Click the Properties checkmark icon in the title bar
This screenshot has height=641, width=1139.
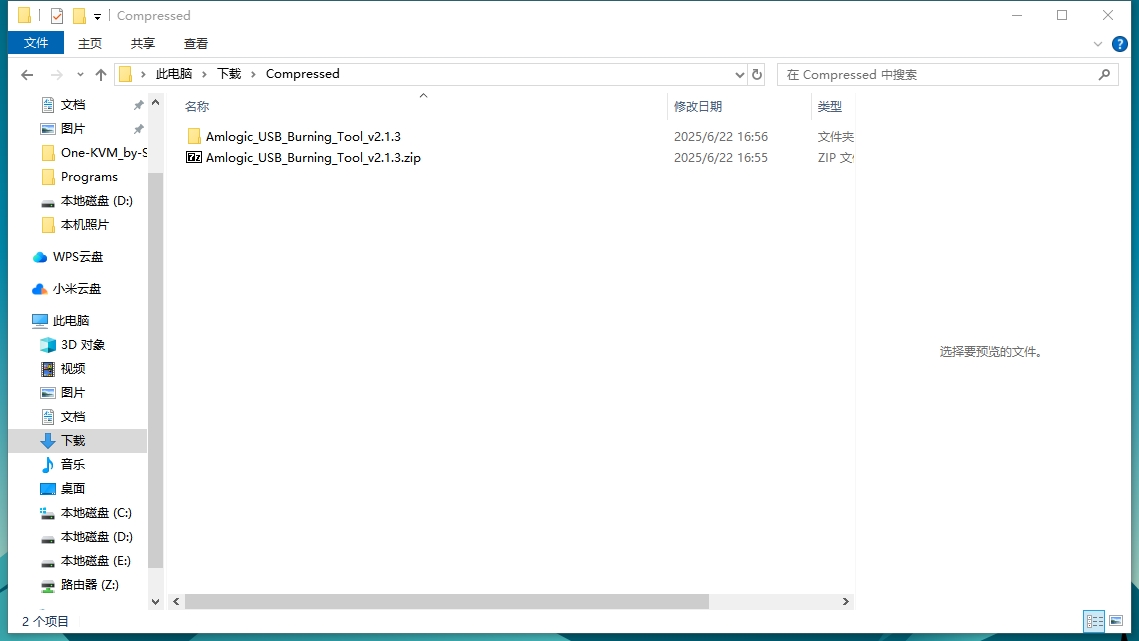(57, 15)
